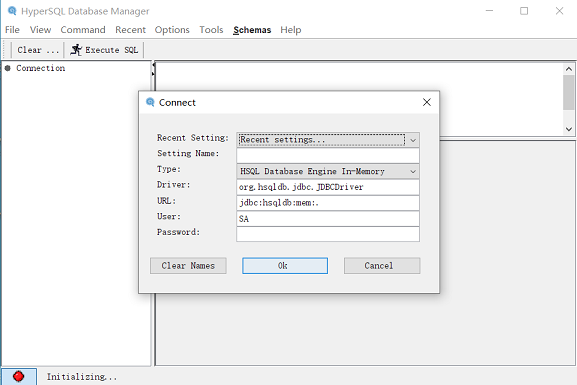Viewport: 577px width, 385px height.
Task: Click the Connect dialog magnifier icon
Action: (x=150, y=102)
